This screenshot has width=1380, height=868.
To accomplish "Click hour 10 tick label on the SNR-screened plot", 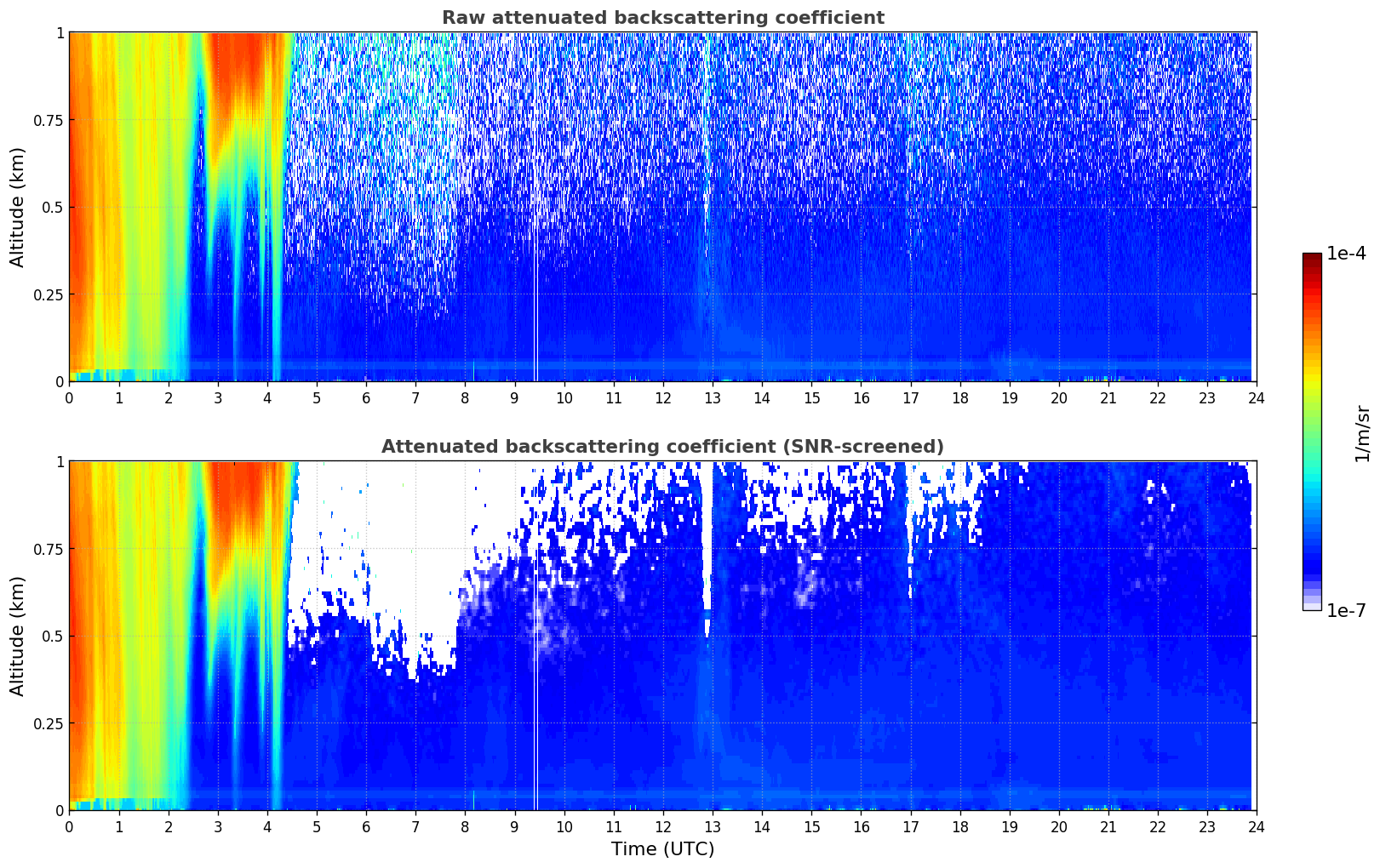I will [x=564, y=826].
